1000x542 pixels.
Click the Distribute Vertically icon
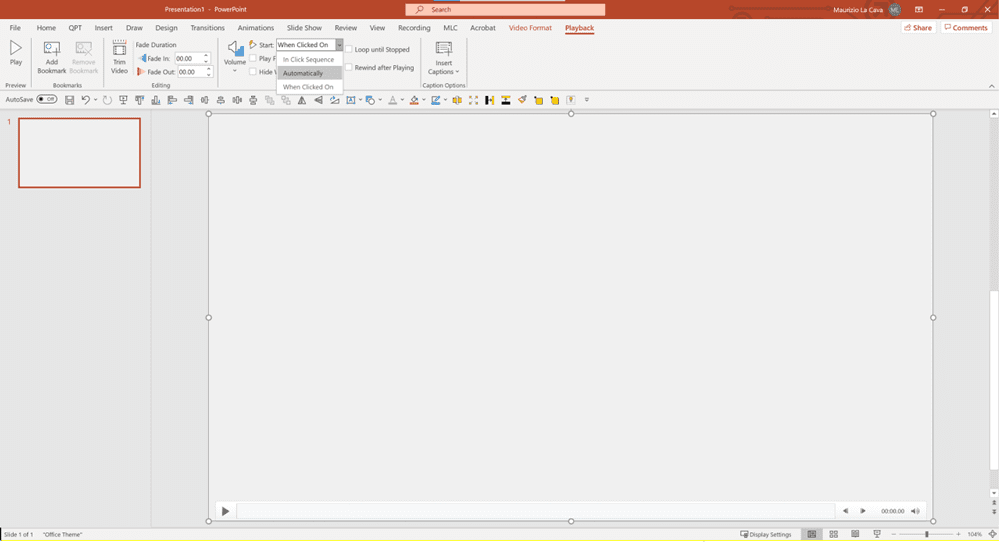point(253,100)
